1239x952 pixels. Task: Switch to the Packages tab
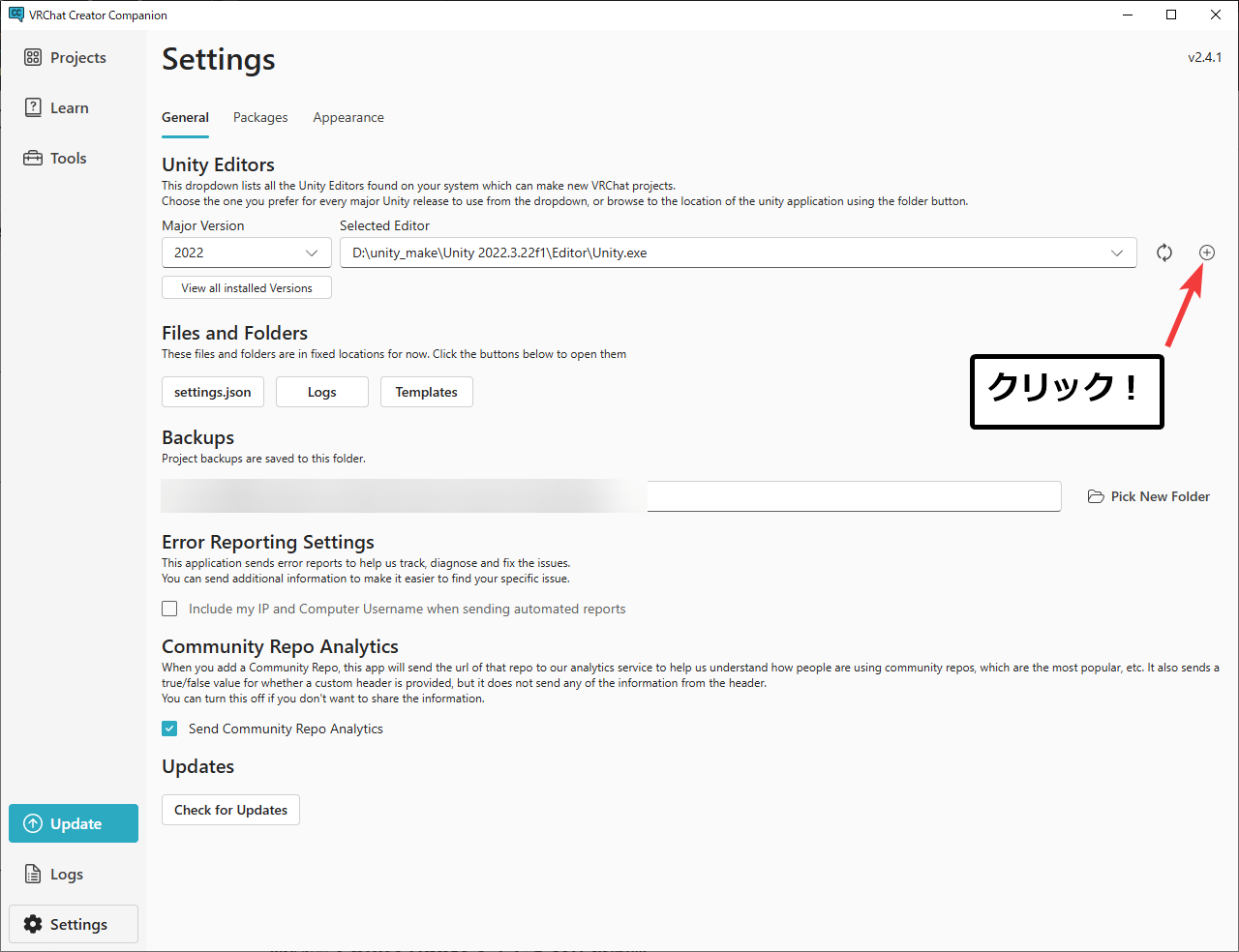tap(260, 118)
